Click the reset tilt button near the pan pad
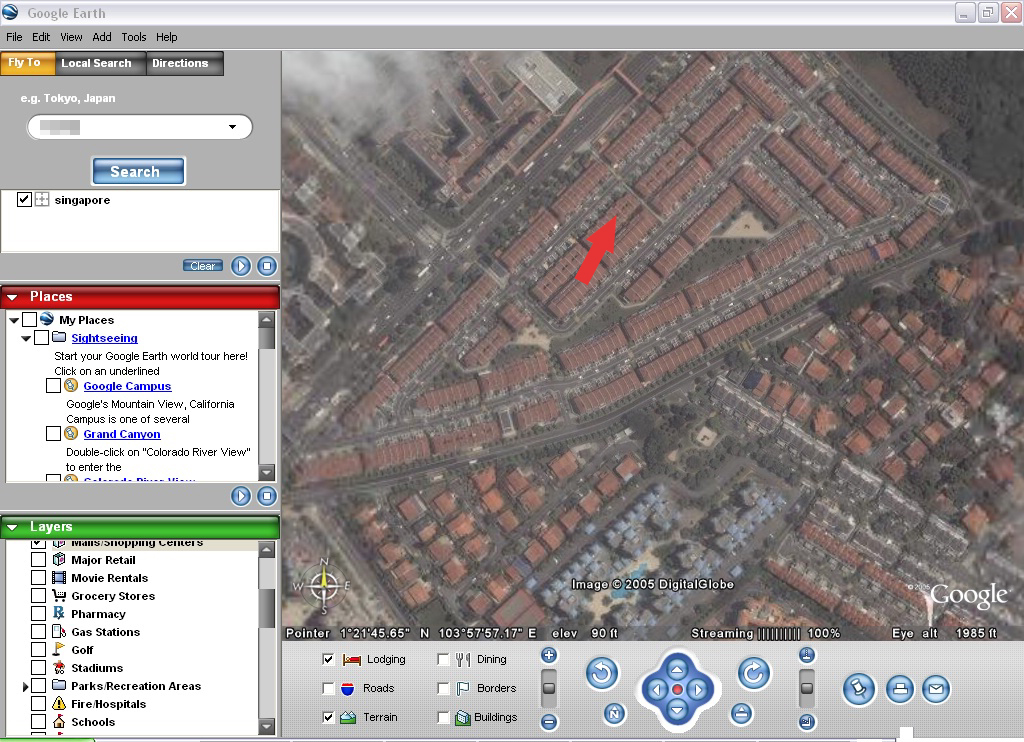 coord(741,714)
